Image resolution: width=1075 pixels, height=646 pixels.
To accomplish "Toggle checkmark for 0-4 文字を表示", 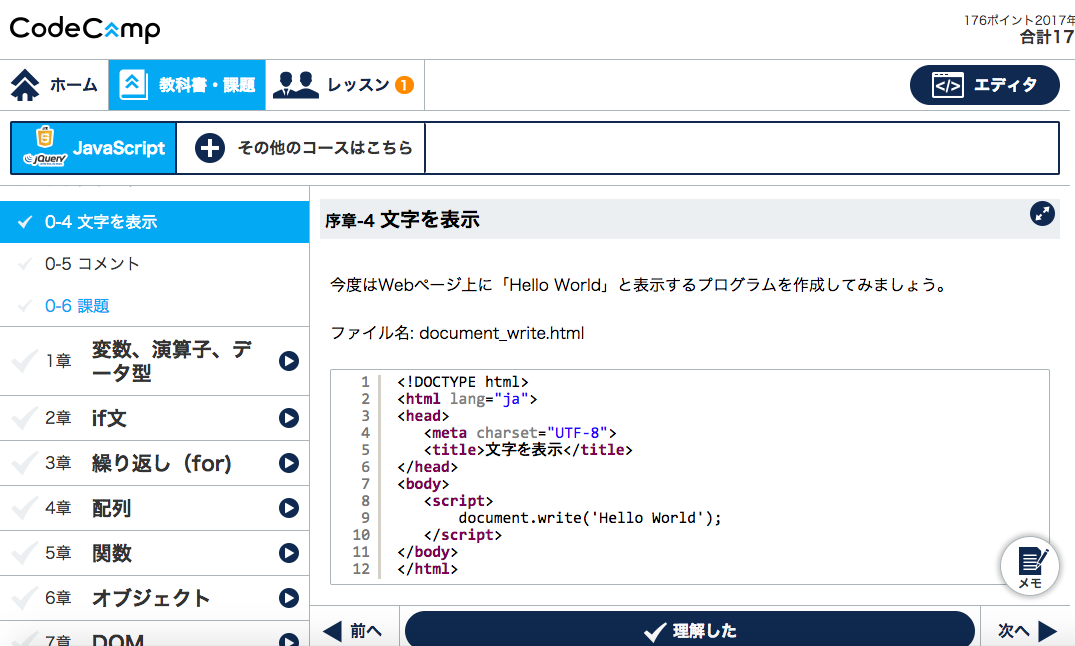I will coord(26,222).
